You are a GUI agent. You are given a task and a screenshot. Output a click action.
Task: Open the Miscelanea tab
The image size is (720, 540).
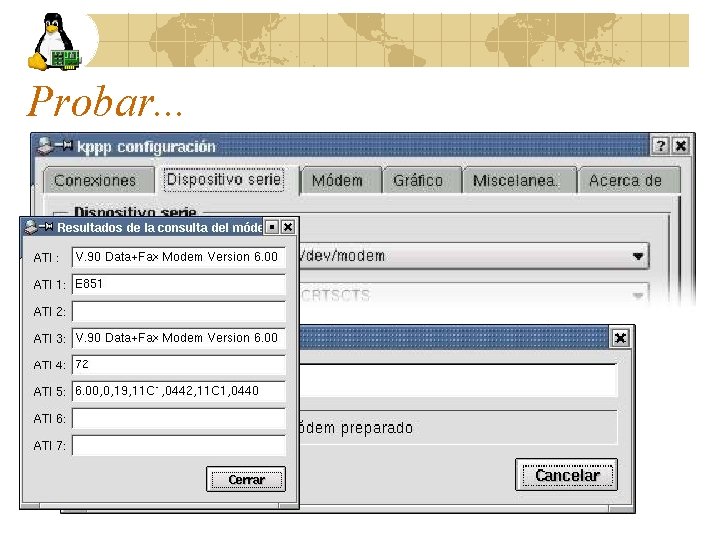[515, 180]
